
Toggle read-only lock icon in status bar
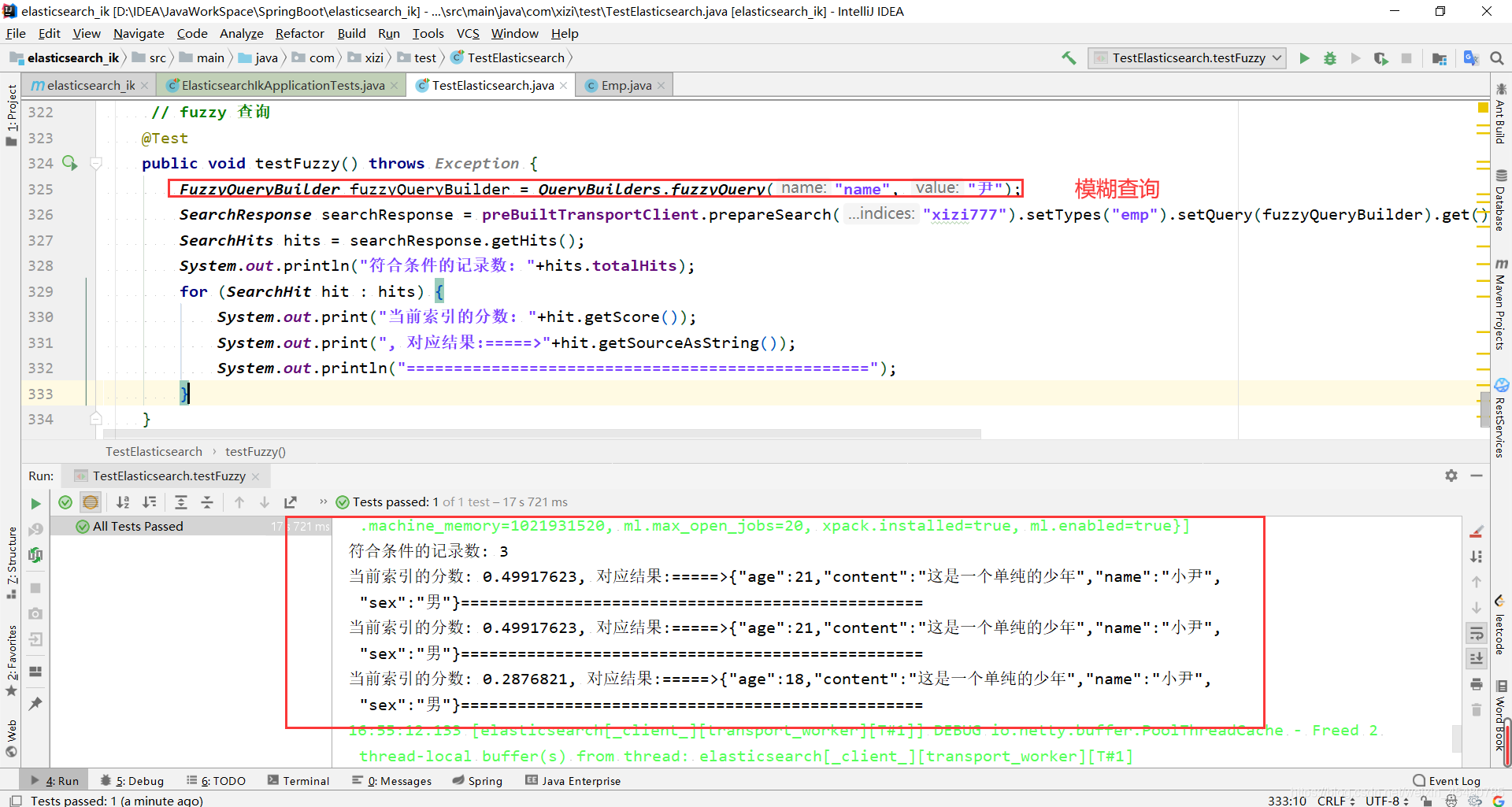point(1426,801)
